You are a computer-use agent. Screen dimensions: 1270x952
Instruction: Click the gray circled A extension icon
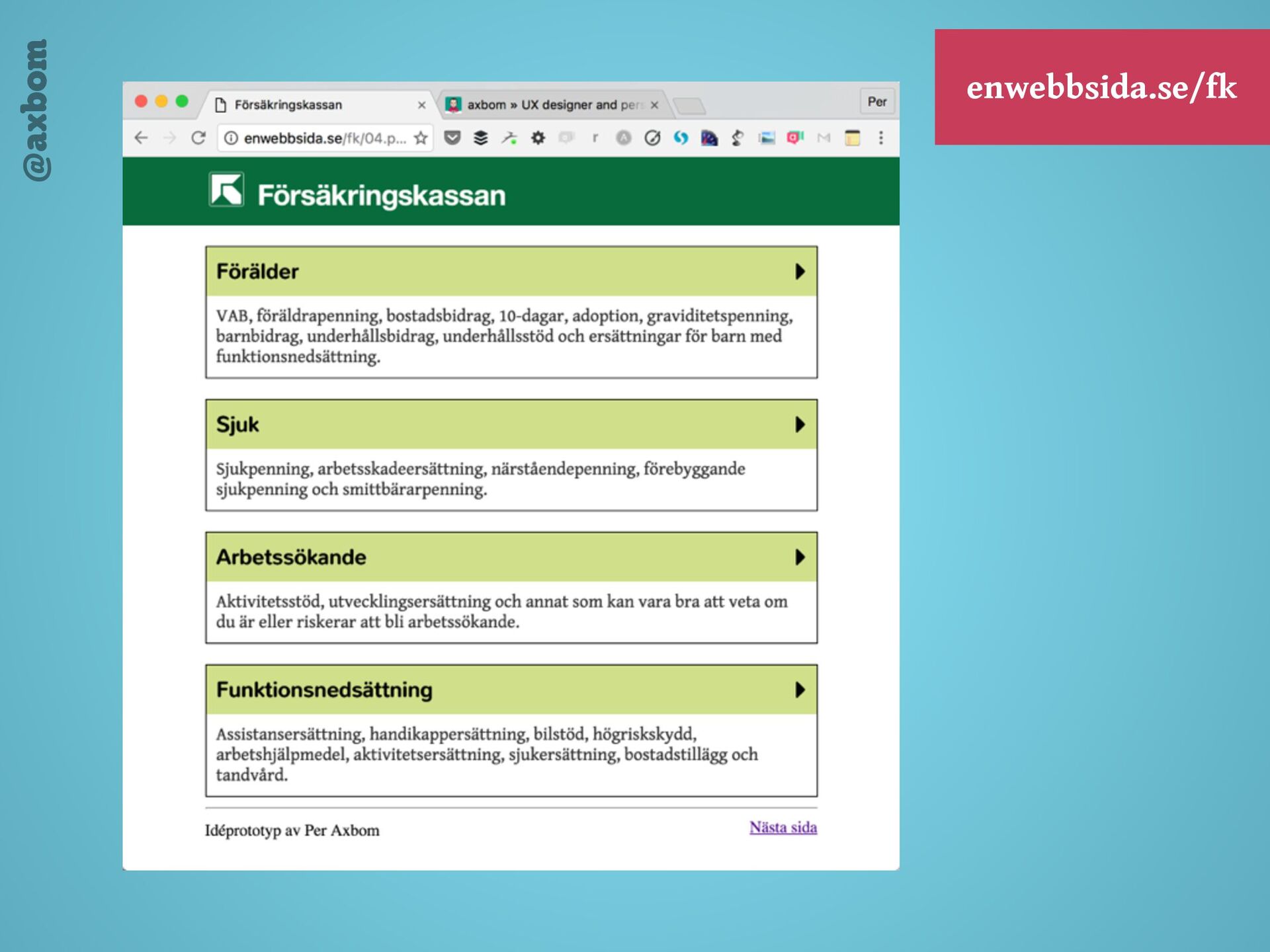(x=624, y=138)
